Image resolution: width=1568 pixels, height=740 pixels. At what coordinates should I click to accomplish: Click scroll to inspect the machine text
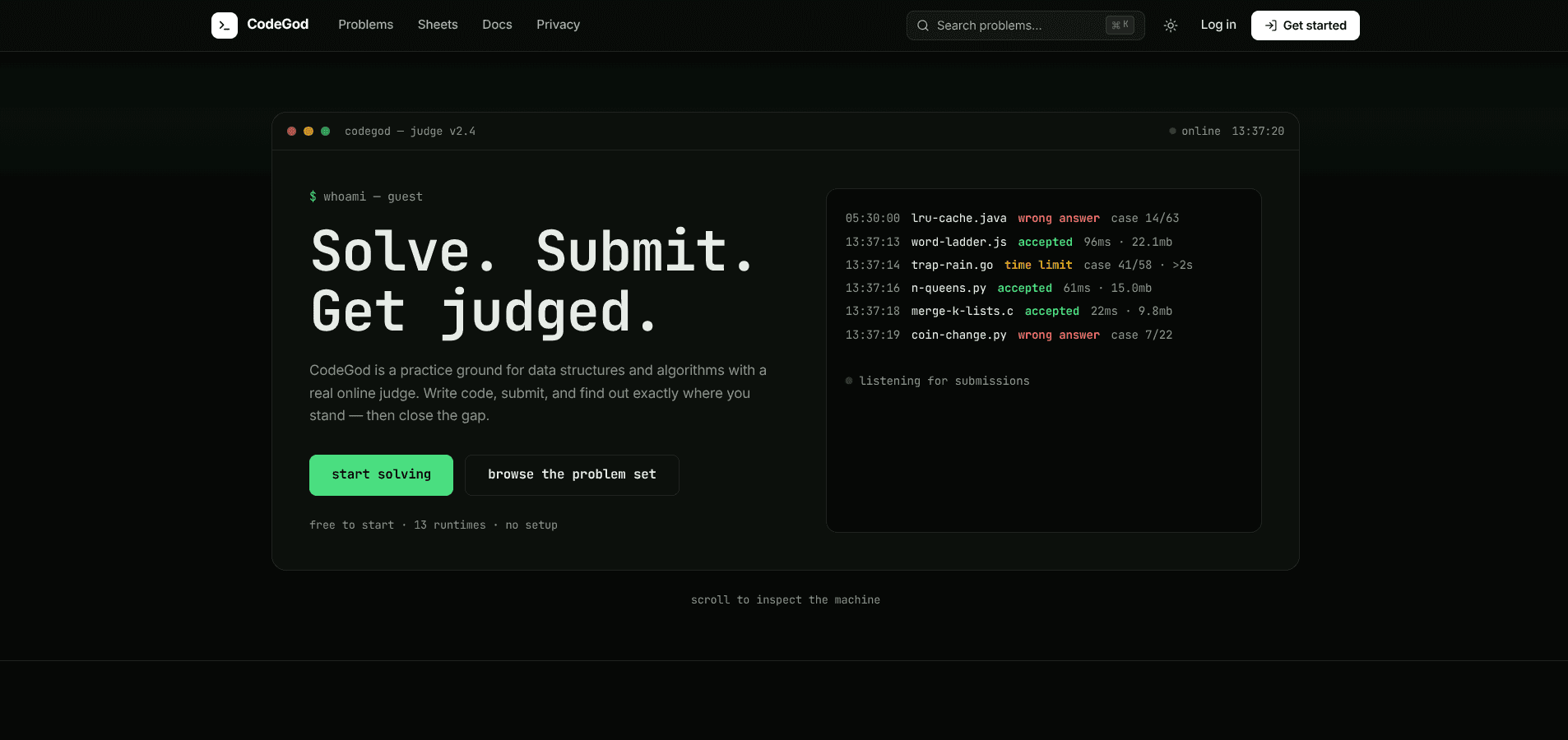click(786, 599)
